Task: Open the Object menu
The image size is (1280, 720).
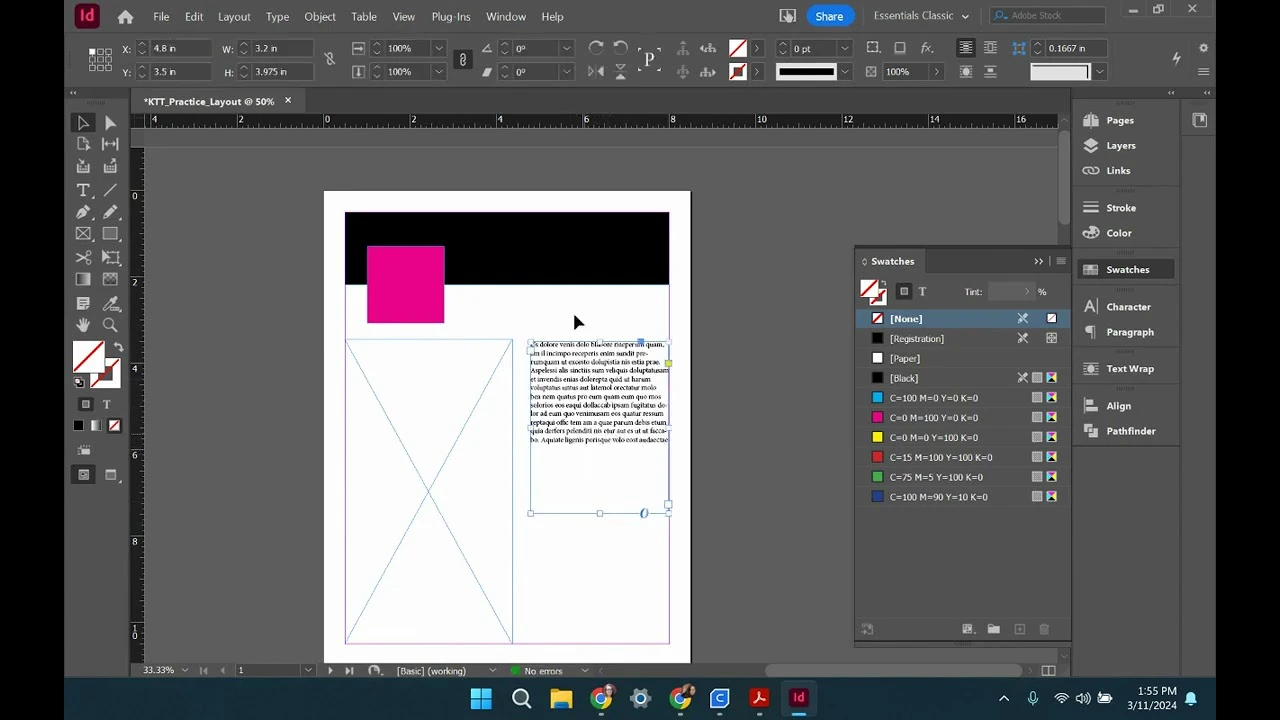Action: (x=319, y=16)
